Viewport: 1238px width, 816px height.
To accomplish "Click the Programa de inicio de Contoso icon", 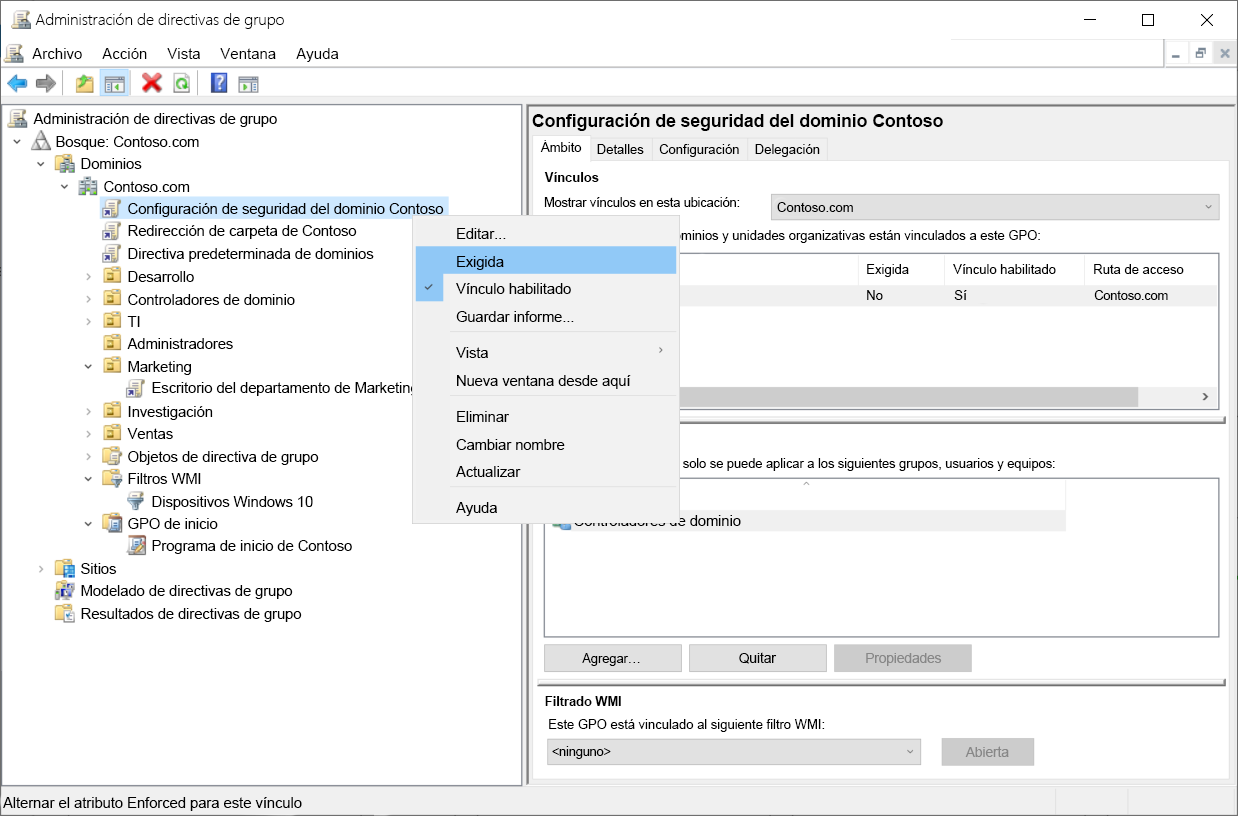I will coord(135,546).
